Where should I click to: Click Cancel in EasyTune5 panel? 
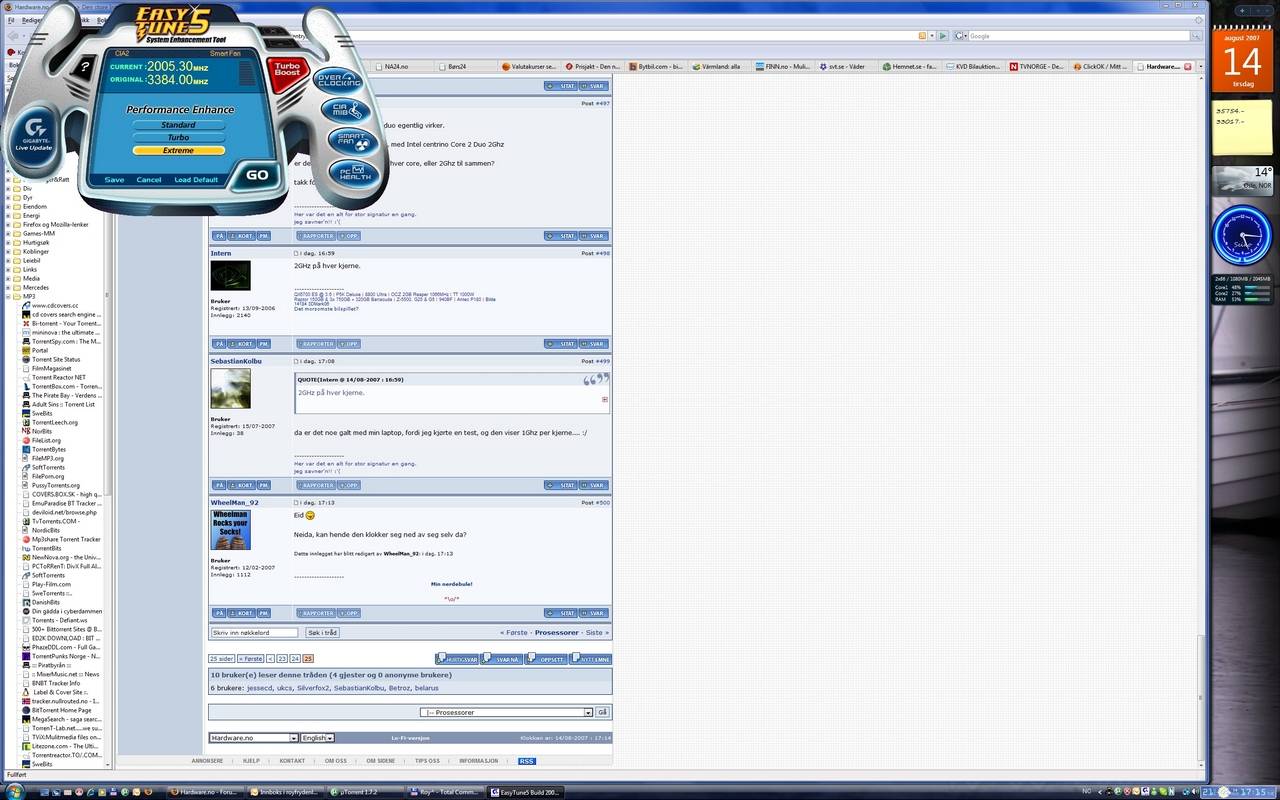click(149, 180)
